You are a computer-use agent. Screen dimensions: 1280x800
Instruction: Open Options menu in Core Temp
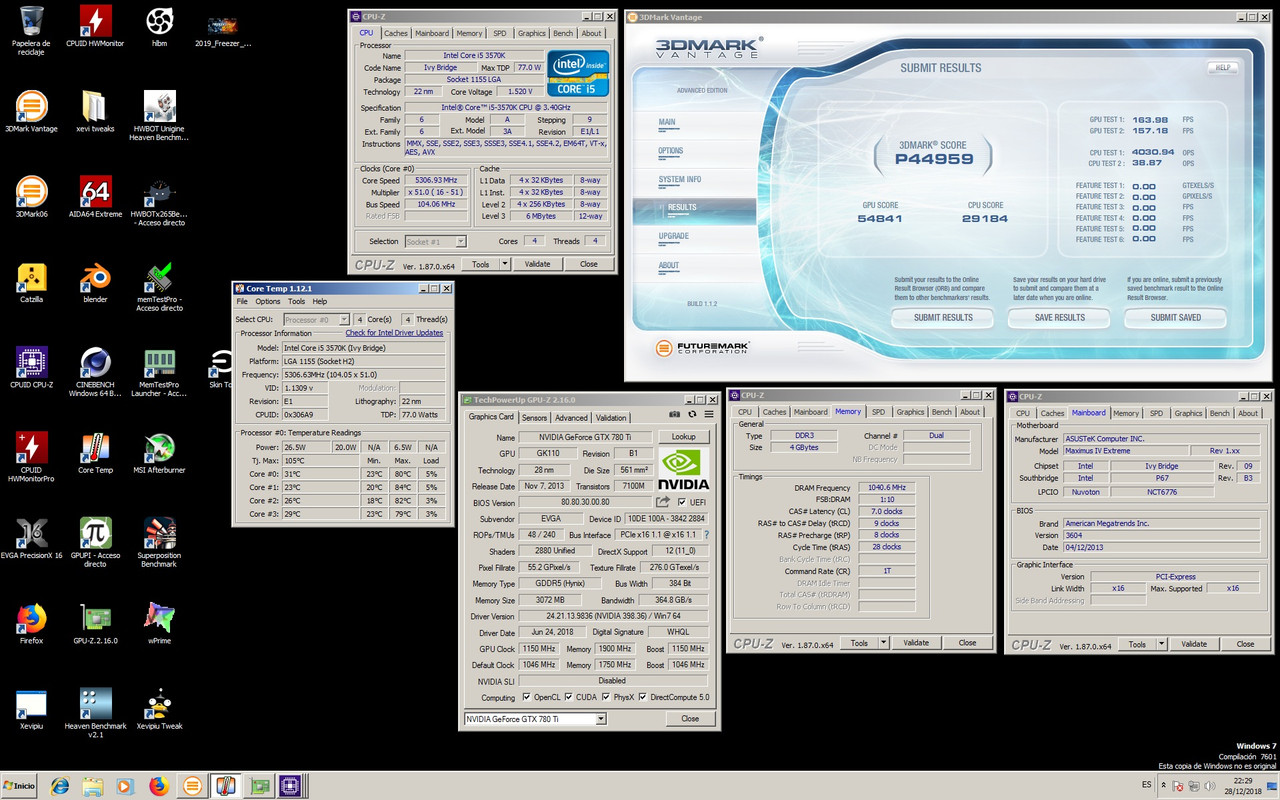click(x=268, y=301)
